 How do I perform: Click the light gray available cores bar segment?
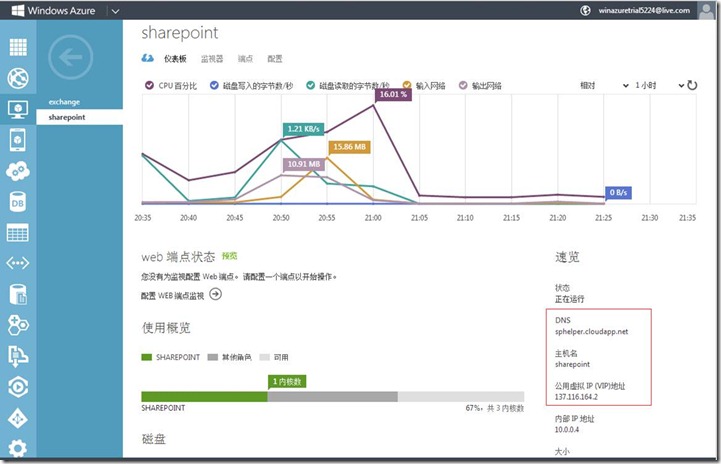pos(461,396)
